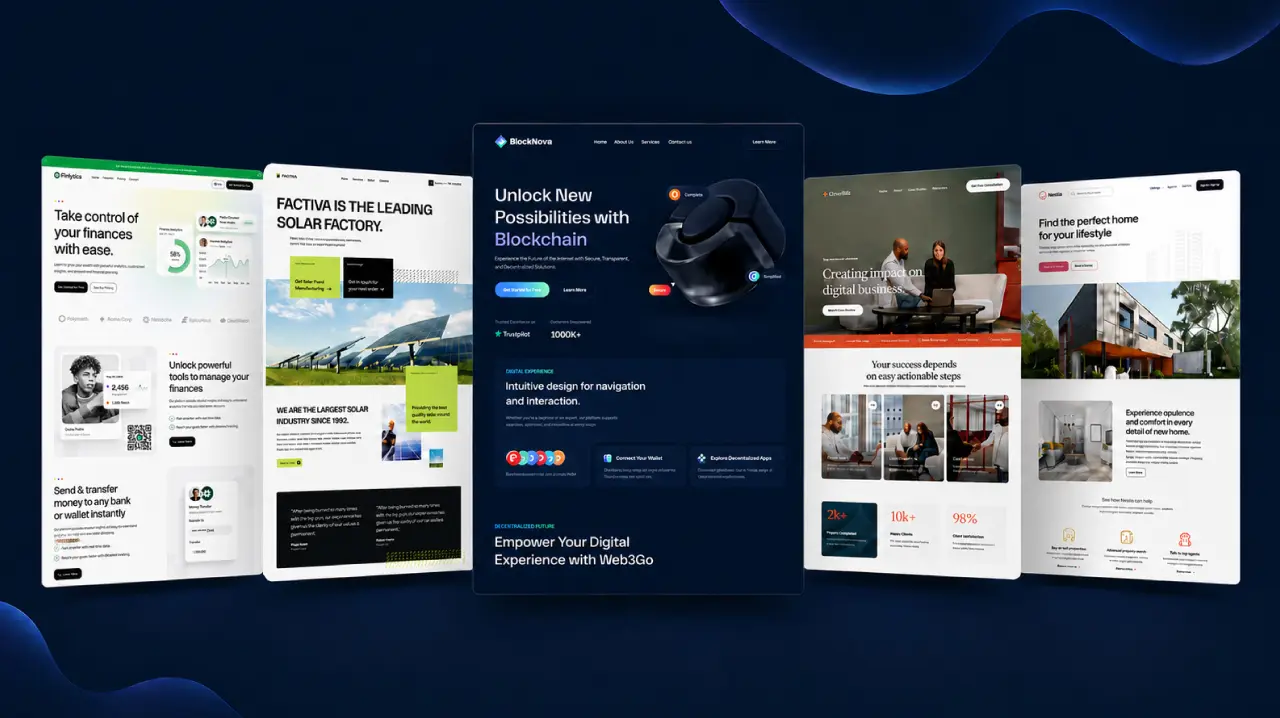Click the black Get in touch card on Factiva
The height and width of the screenshot is (718, 1280).
pyautogui.click(x=368, y=278)
